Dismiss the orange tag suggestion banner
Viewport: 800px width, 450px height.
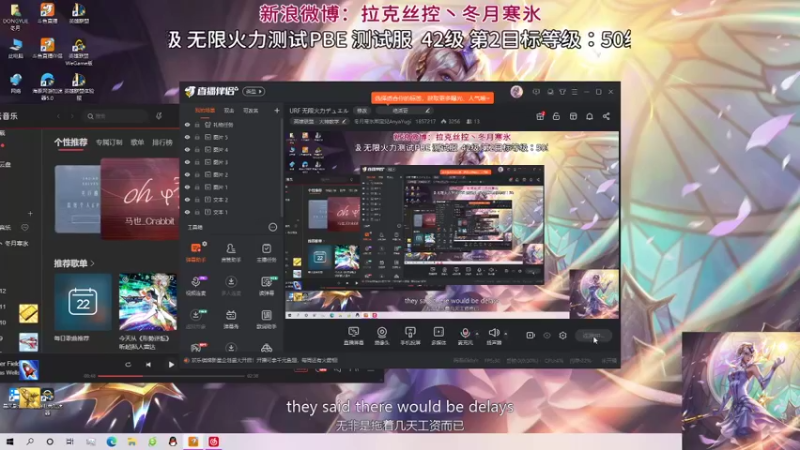(433, 97)
